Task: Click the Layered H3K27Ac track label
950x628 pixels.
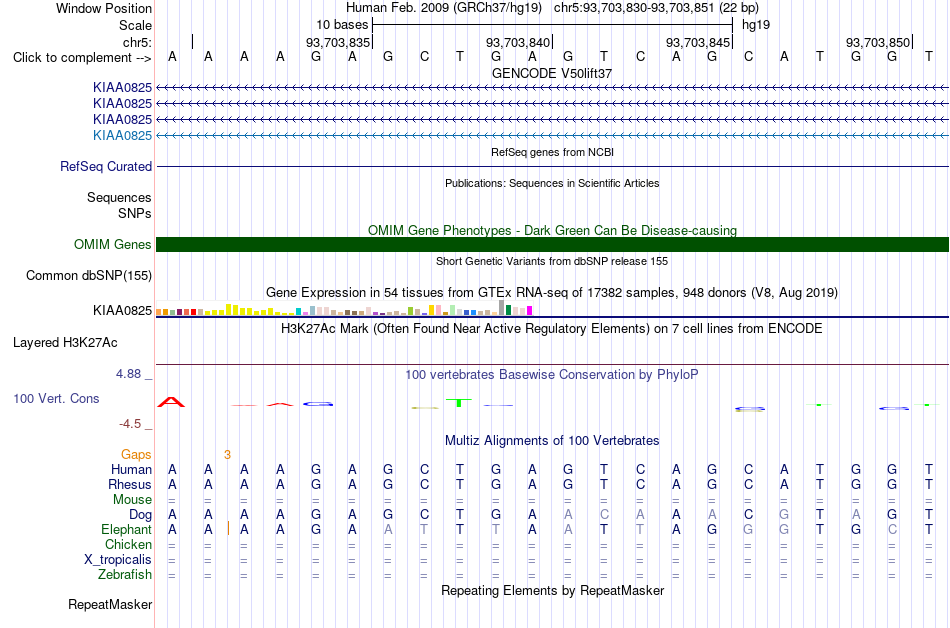Action: [65, 343]
